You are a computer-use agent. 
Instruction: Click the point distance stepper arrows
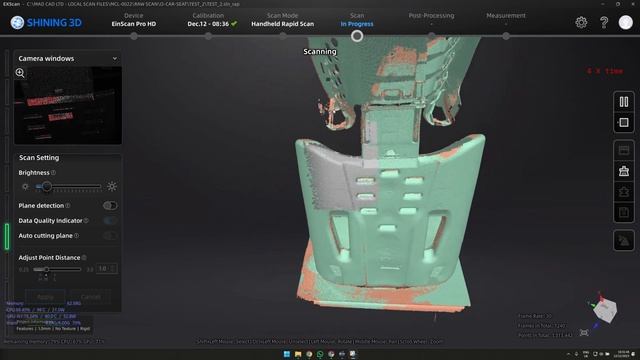[x=113, y=269]
